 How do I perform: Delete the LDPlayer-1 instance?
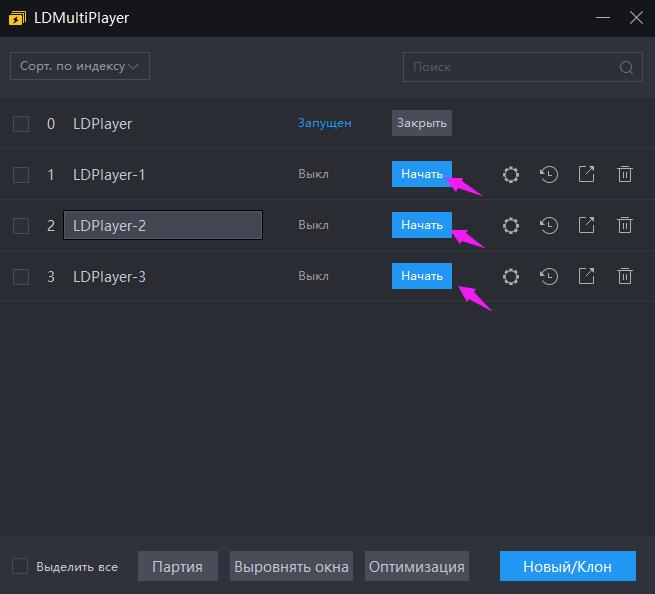tap(625, 175)
